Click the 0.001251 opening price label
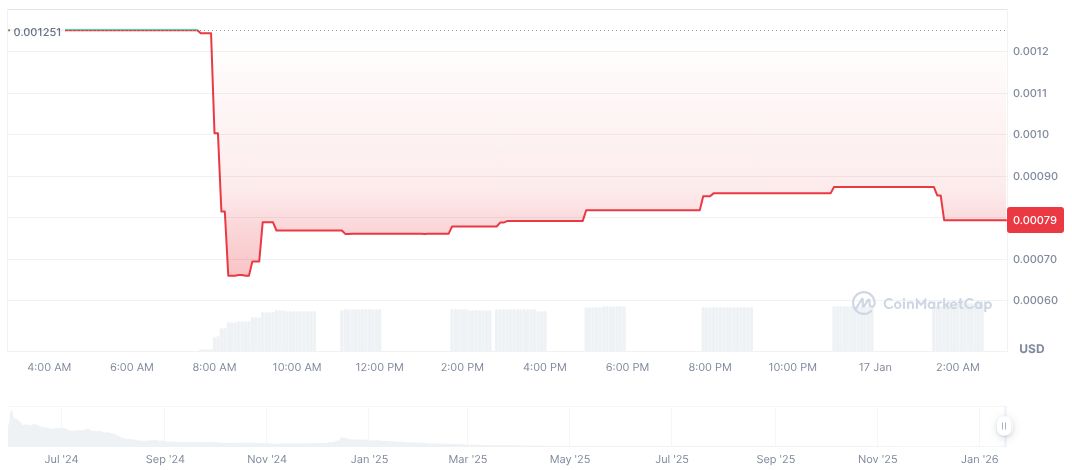Viewport: 1072px width, 470px height. coord(36,32)
